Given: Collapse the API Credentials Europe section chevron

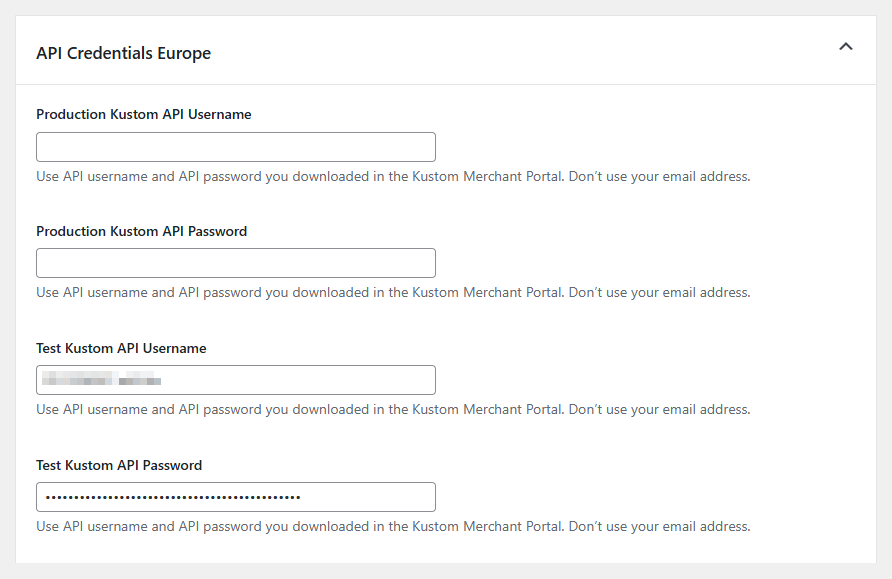Looking at the screenshot, I should coord(846,47).
